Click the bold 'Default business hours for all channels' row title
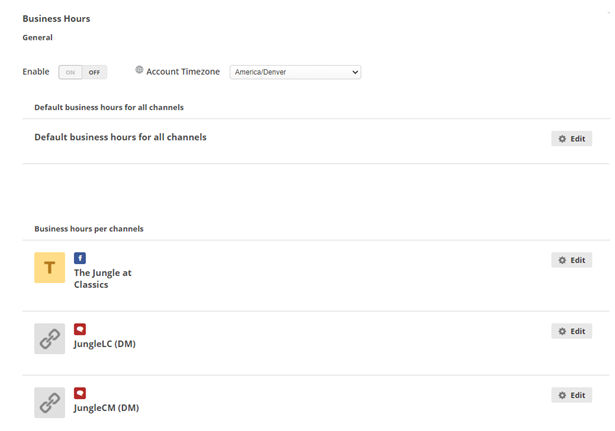 (120, 137)
